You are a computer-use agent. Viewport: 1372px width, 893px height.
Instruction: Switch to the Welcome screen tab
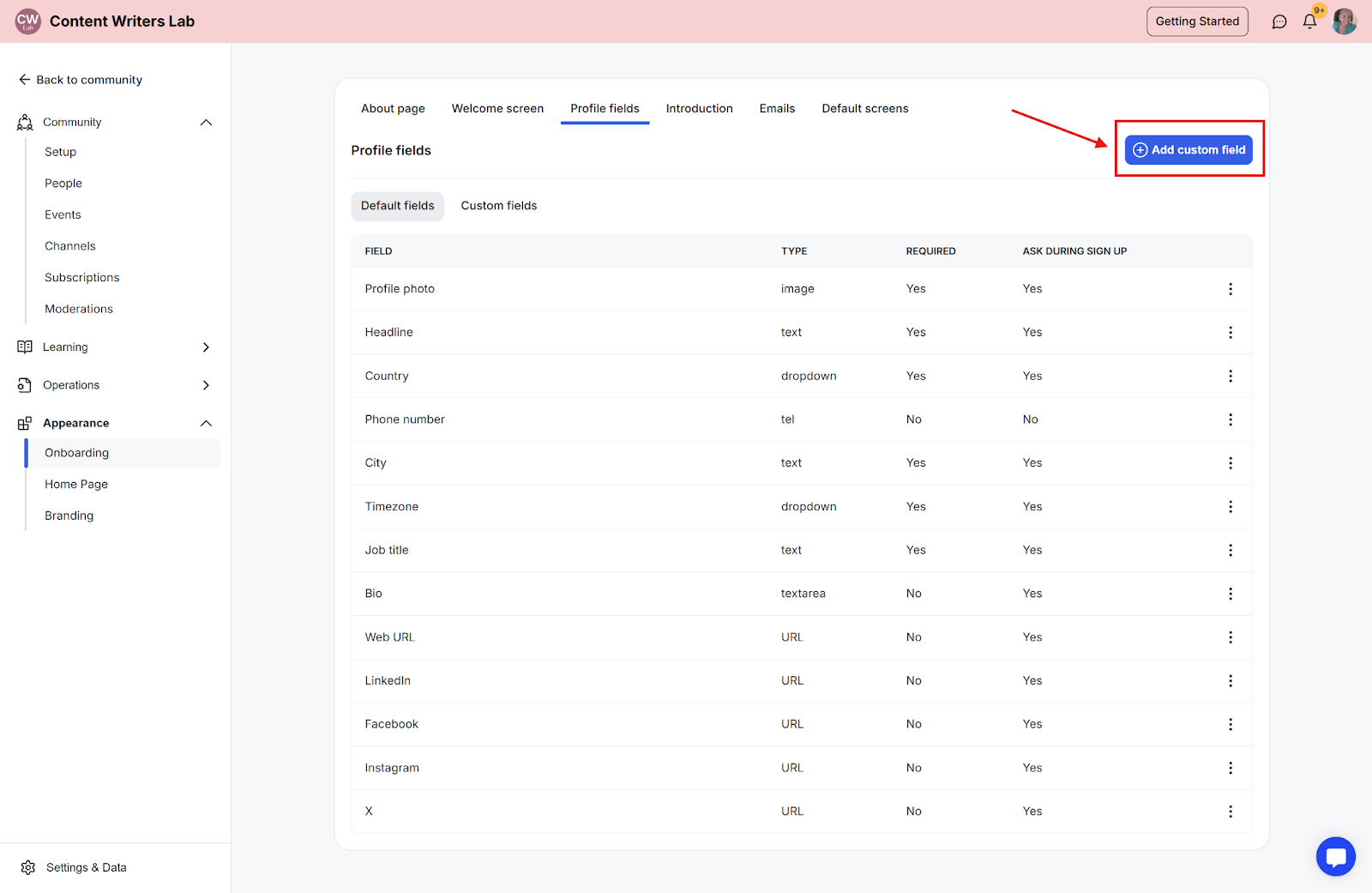497,109
